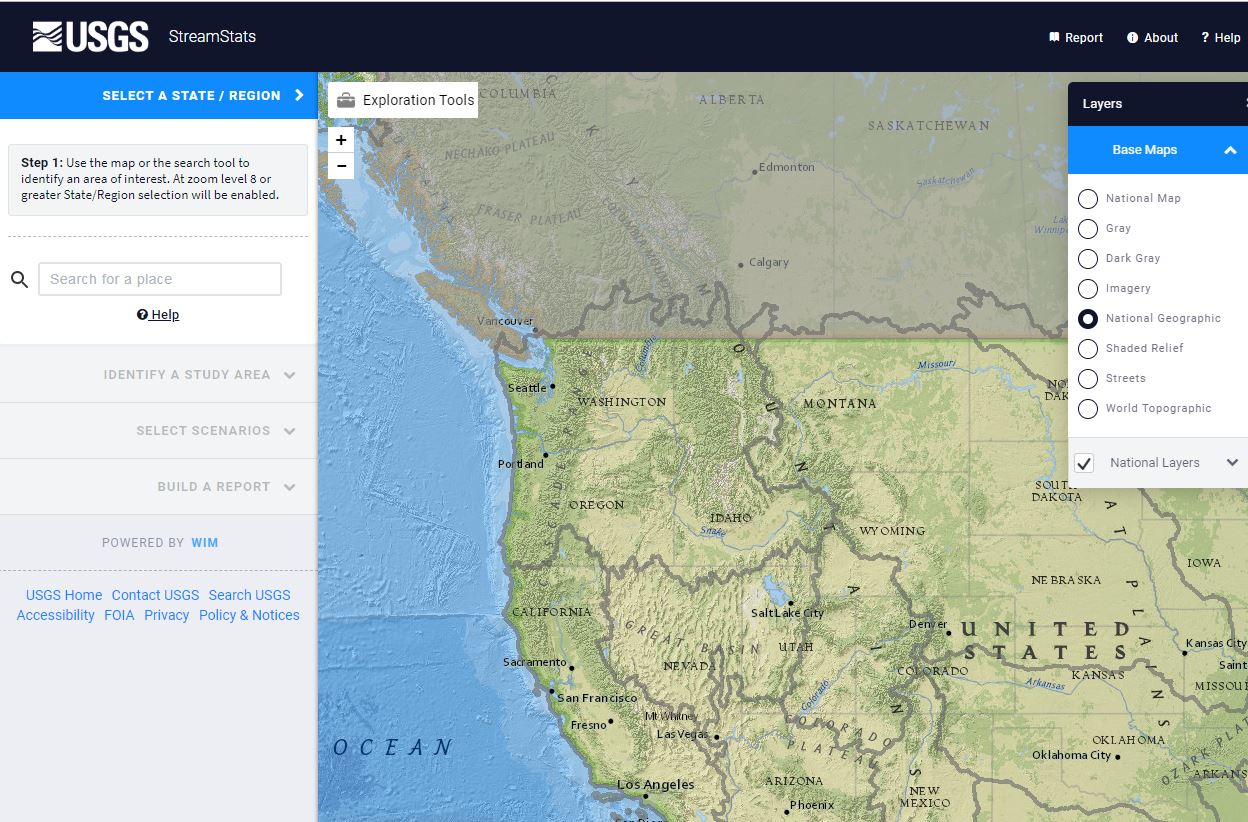Click the Privacy link in the footer
The height and width of the screenshot is (822, 1248).
[x=166, y=615]
